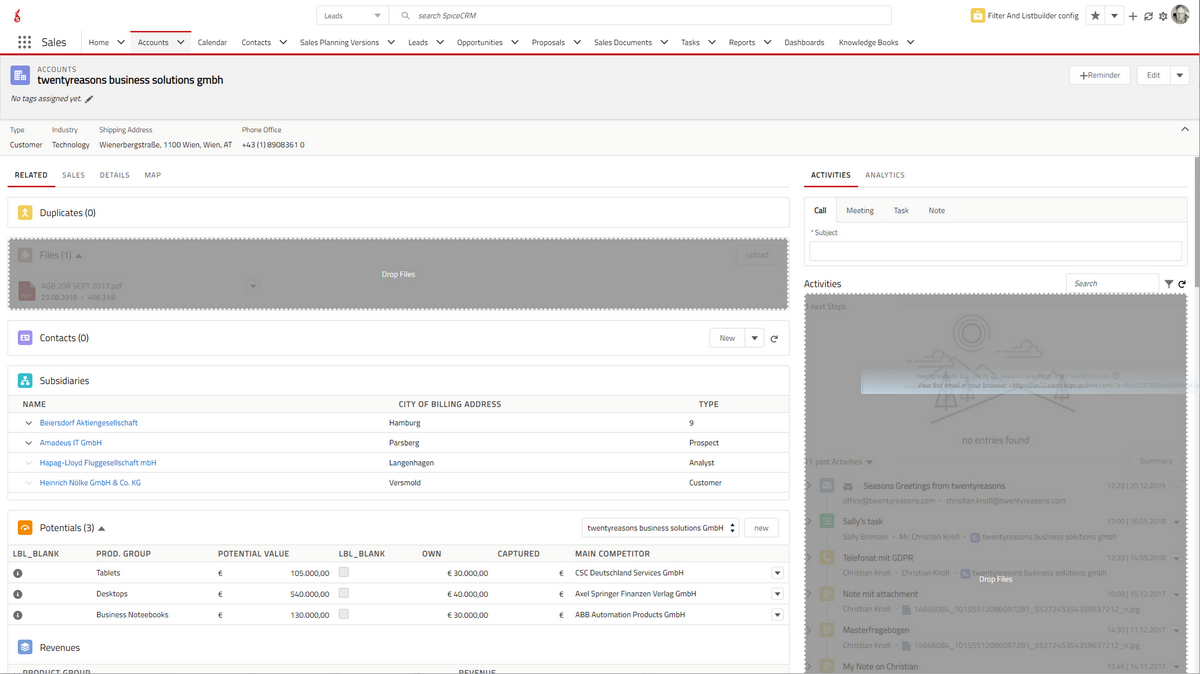Click new in the Potentials panel

pos(761,528)
